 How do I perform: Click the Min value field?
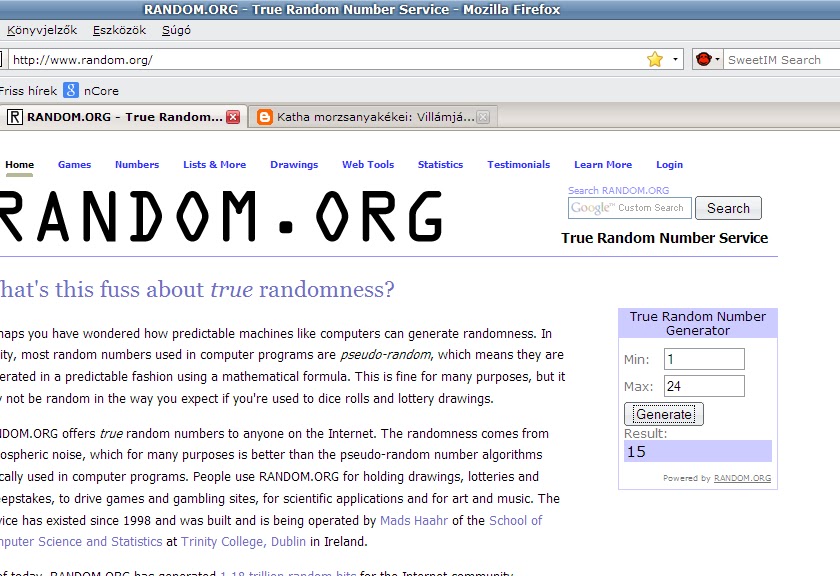(x=704, y=359)
